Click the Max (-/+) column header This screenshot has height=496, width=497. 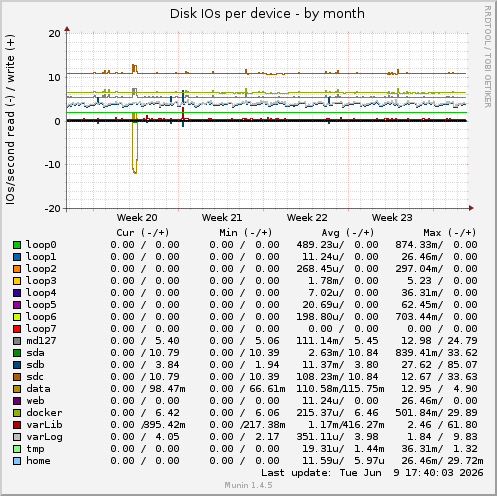(x=450, y=233)
